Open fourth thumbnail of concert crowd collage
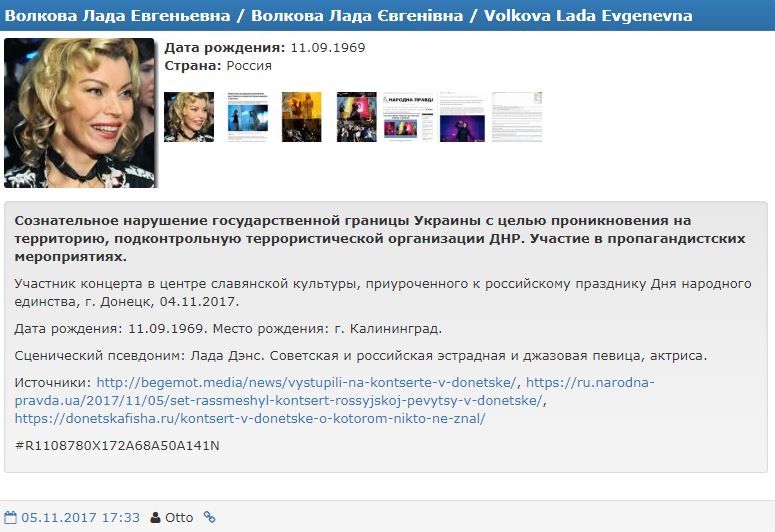Screen dimensions: 775x532 (x=356, y=117)
